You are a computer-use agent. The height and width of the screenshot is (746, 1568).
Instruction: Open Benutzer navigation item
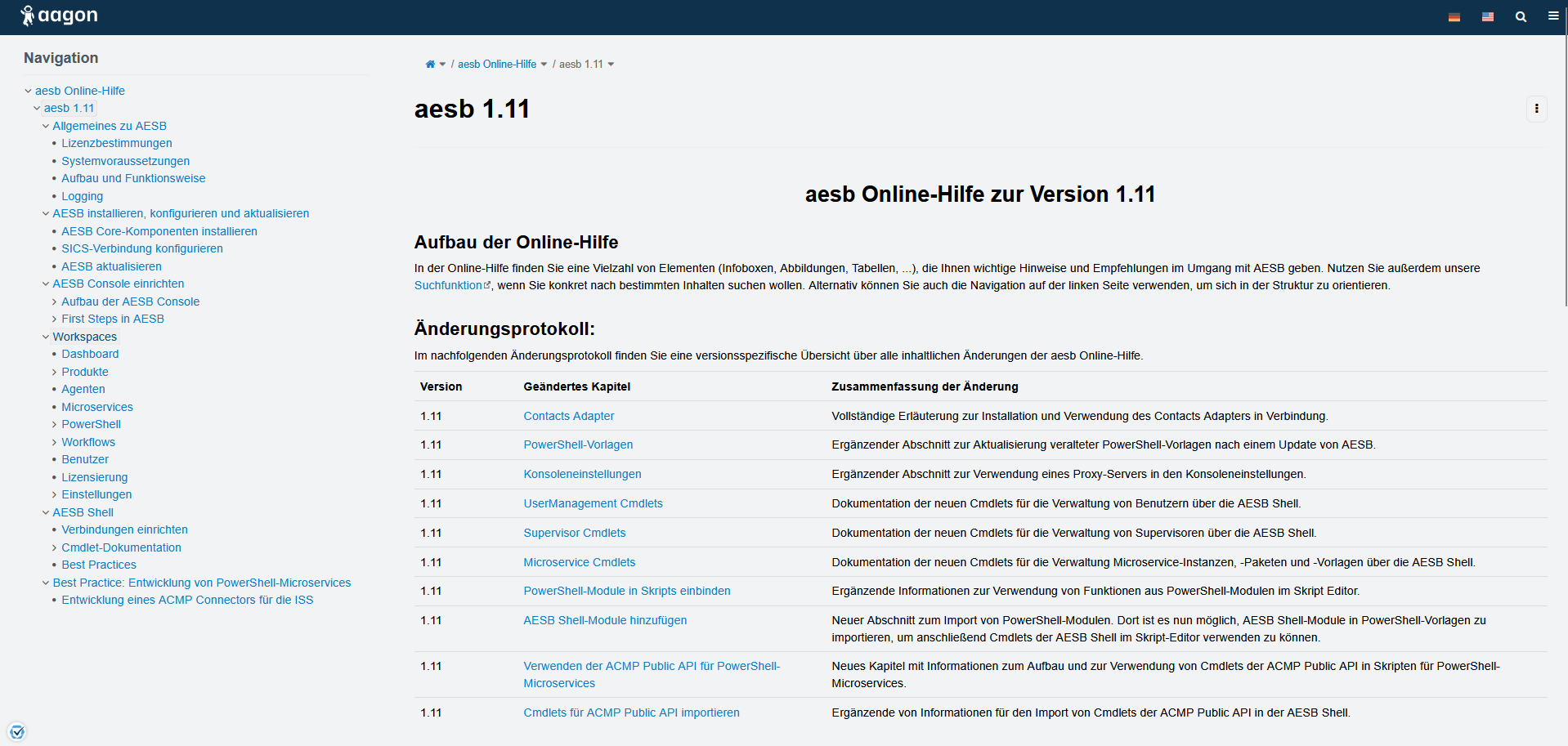coord(85,459)
